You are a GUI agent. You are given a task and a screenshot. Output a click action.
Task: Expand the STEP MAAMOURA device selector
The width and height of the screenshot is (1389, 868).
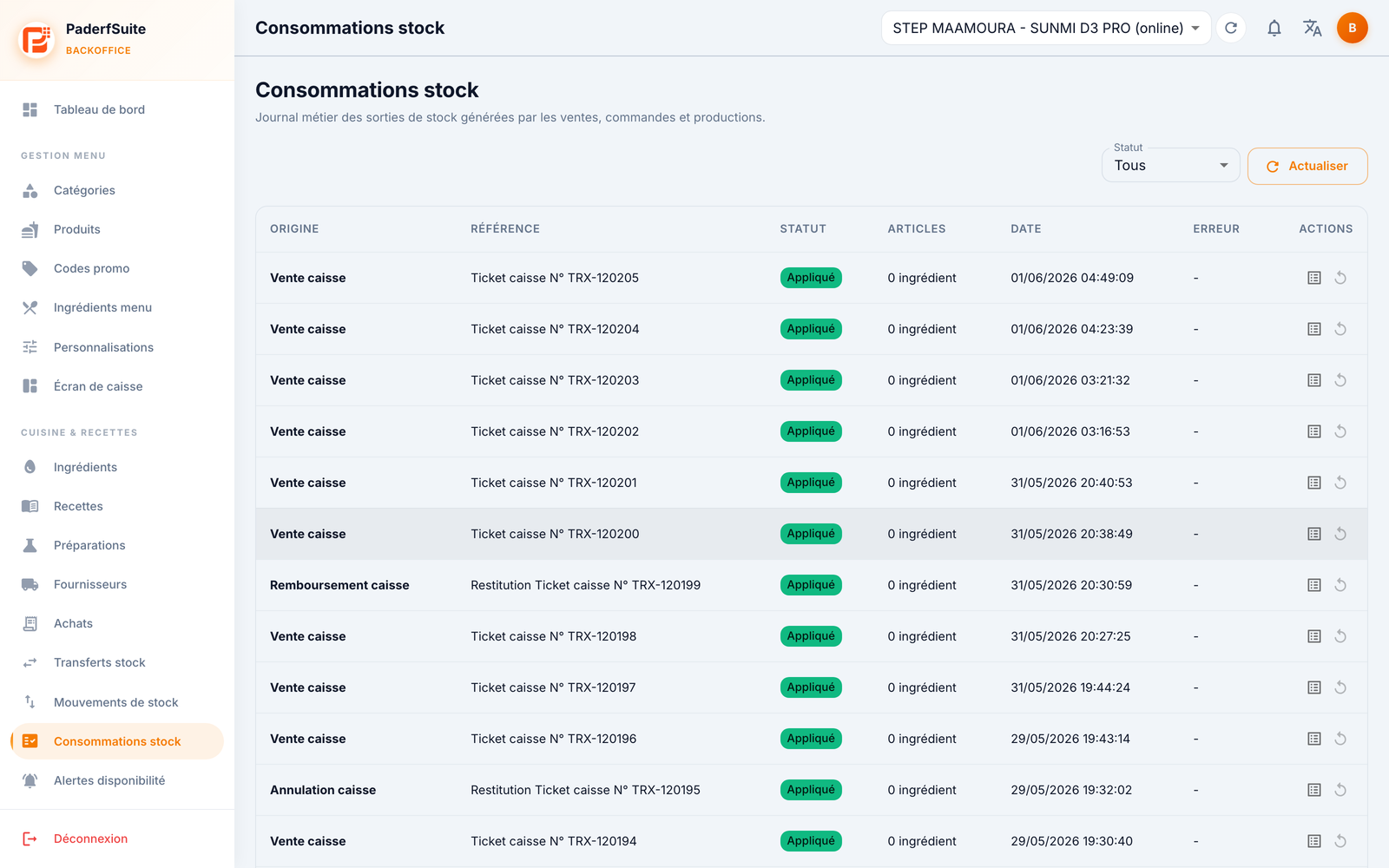[1046, 28]
